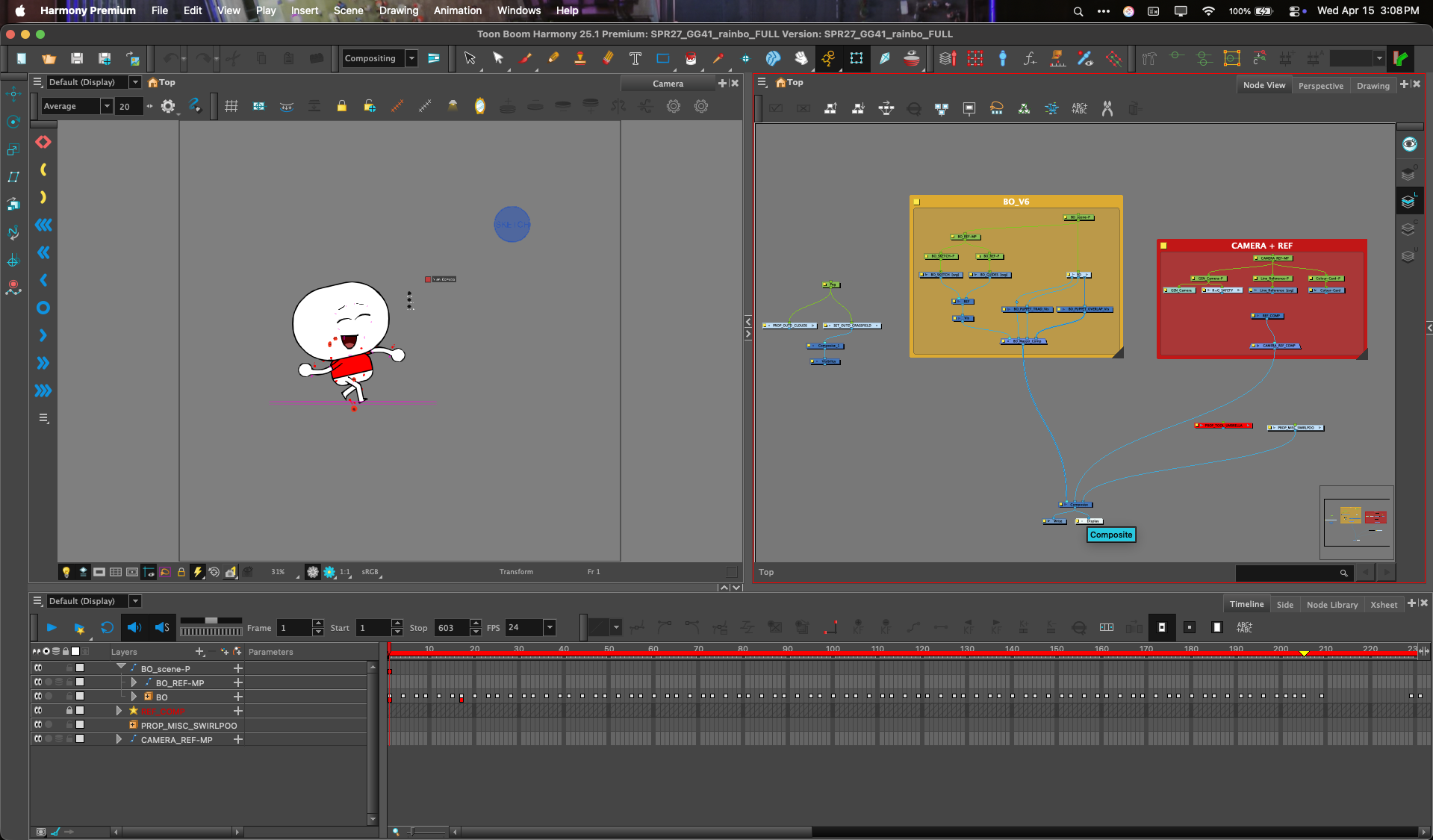Select the Brush tool
The width and height of the screenshot is (1433, 840).
[526, 58]
